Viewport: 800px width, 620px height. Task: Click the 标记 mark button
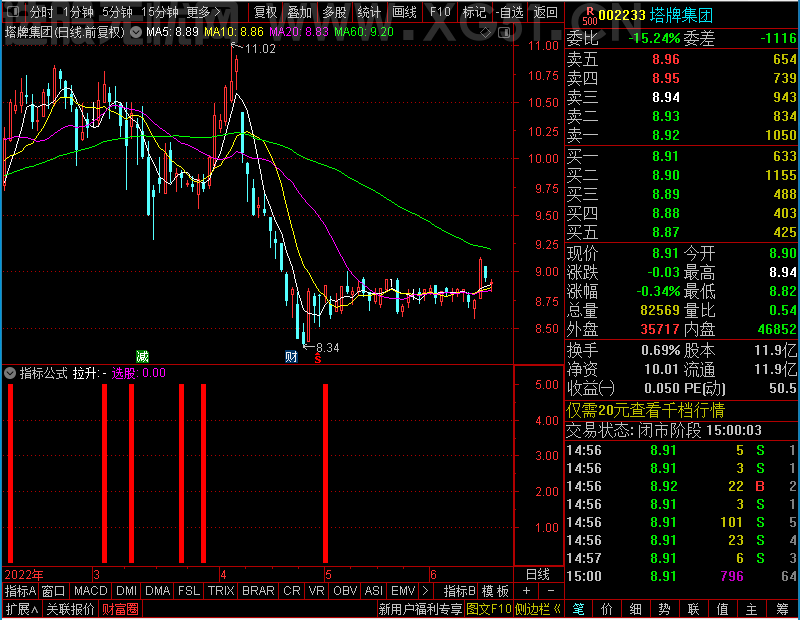click(x=474, y=12)
